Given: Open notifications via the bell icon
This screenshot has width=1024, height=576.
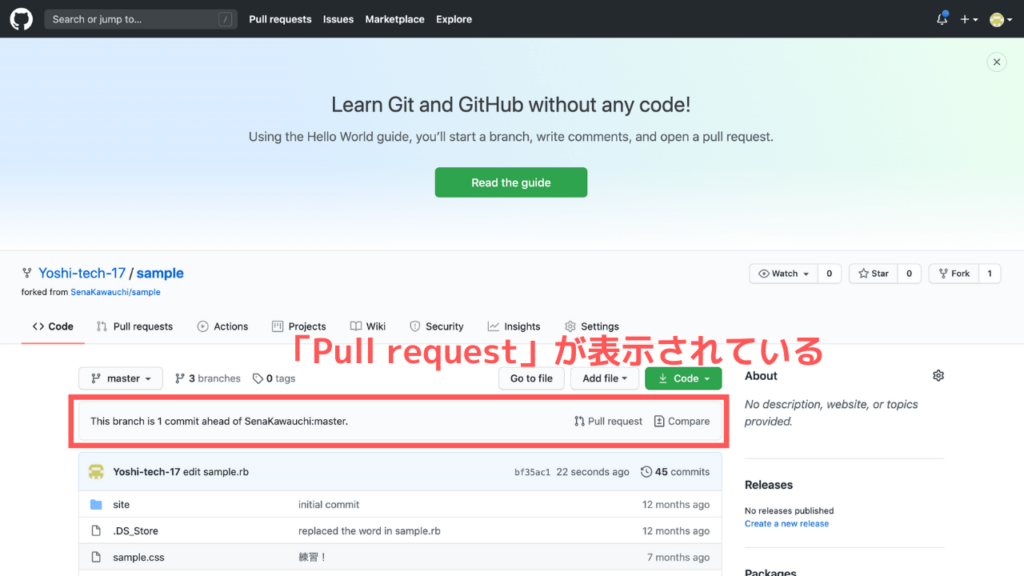Looking at the screenshot, I should [940, 18].
